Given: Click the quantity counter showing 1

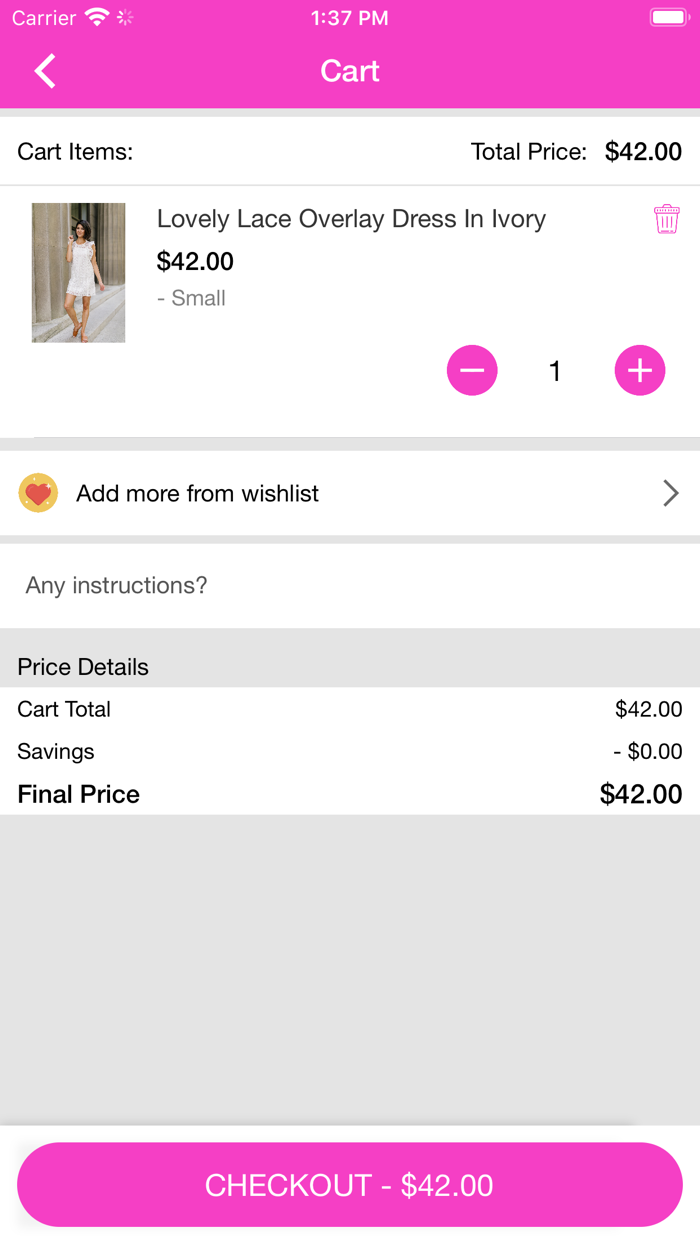Looking at the screenshot, I should pyautogui.click(x=554, y=370).
